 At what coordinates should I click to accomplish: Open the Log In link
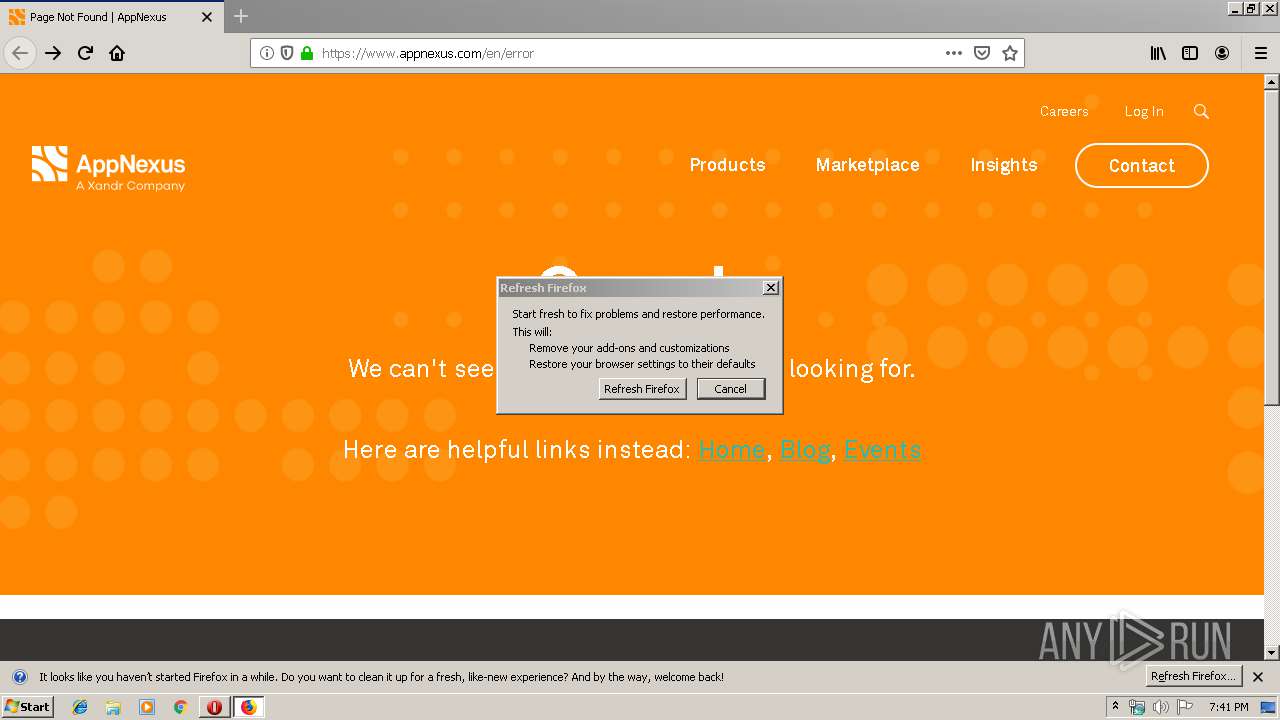1144,111
